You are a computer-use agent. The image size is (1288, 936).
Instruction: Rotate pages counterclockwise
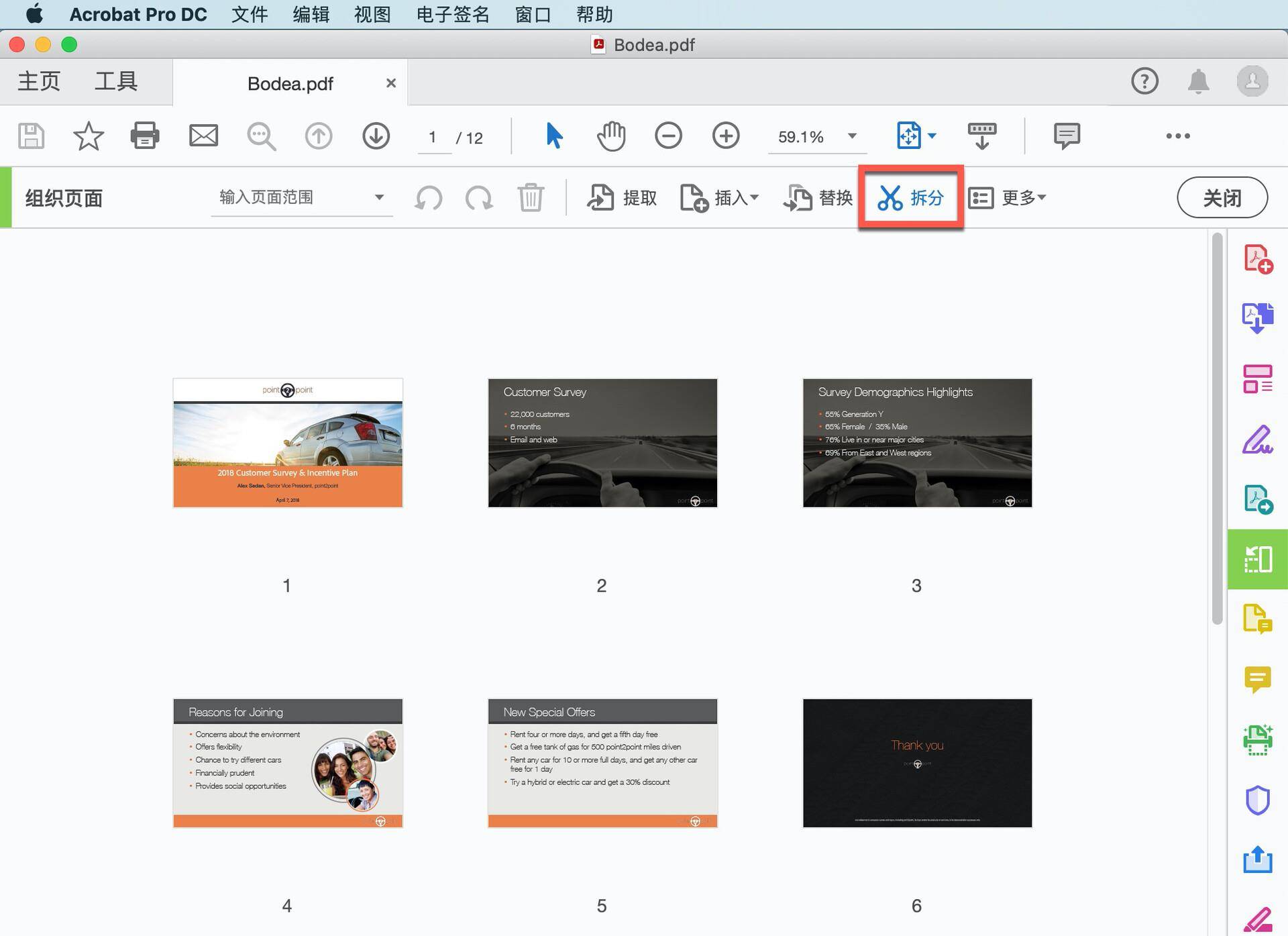pyautogui.click(x=429, y=198)
